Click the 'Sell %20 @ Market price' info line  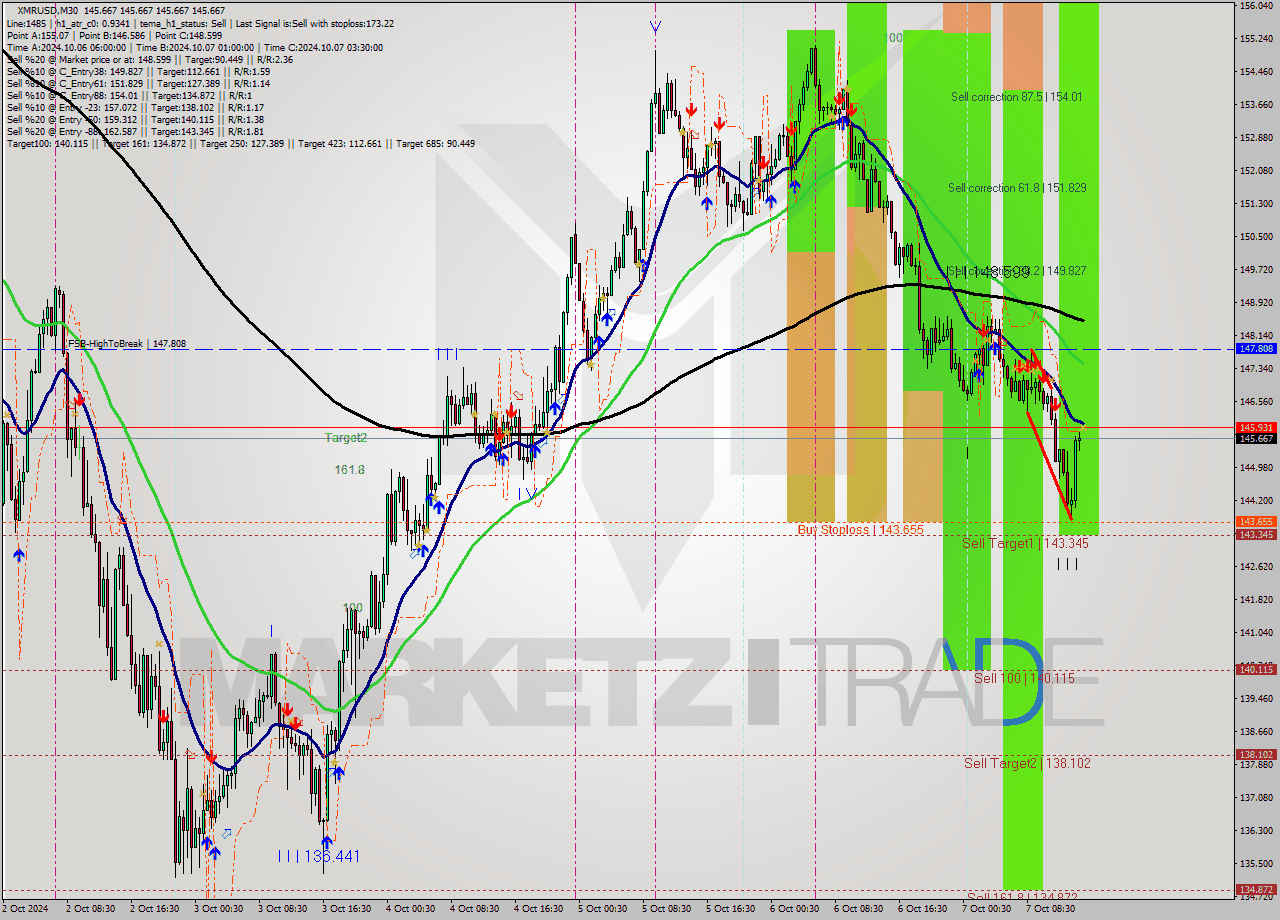(x=149, y=60)
